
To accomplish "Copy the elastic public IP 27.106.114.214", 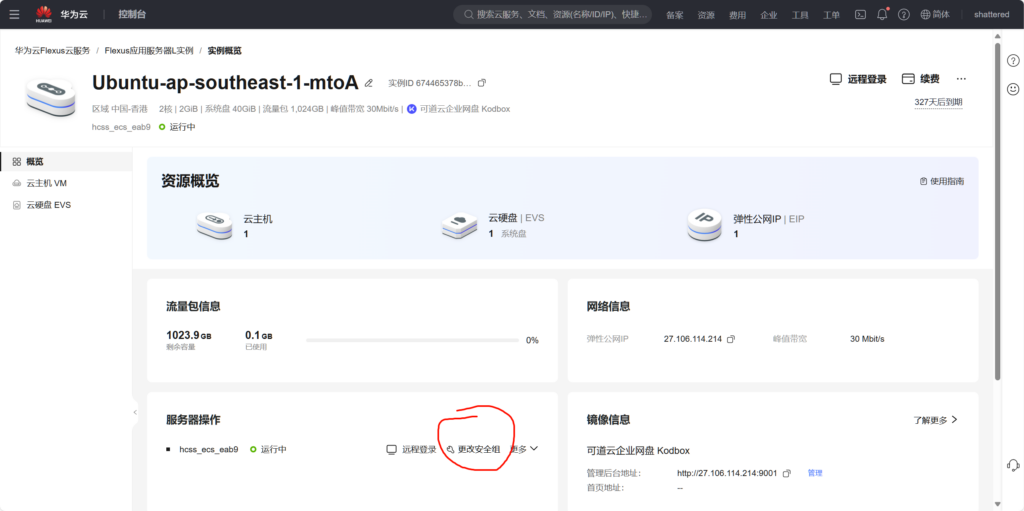I will (731, 339).
